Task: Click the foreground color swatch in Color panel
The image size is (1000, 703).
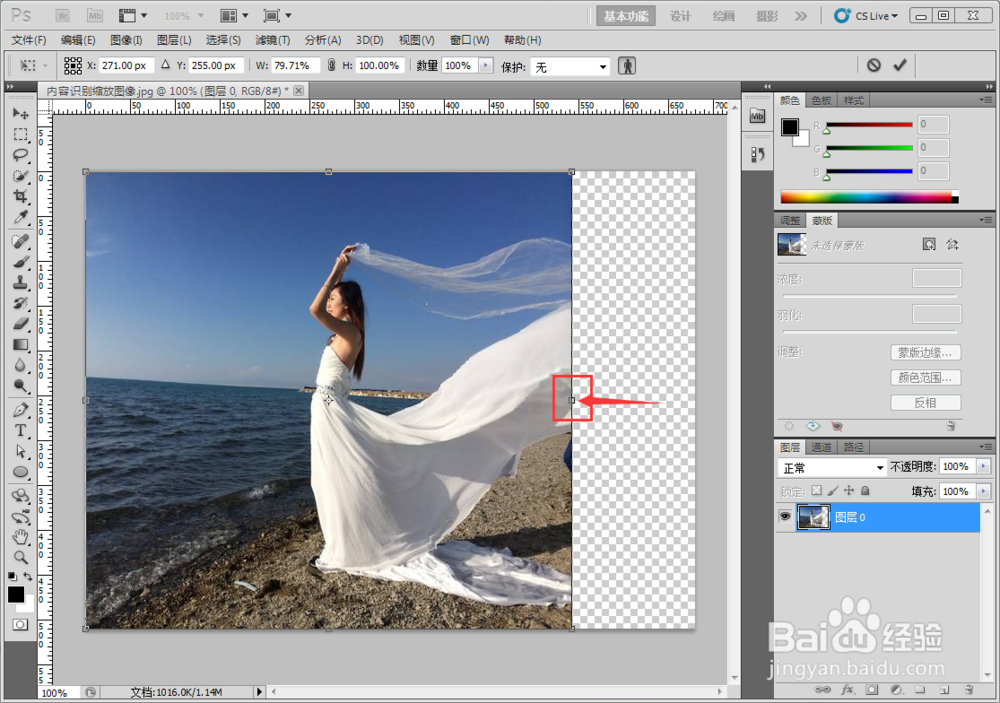Action: [790, 127]
